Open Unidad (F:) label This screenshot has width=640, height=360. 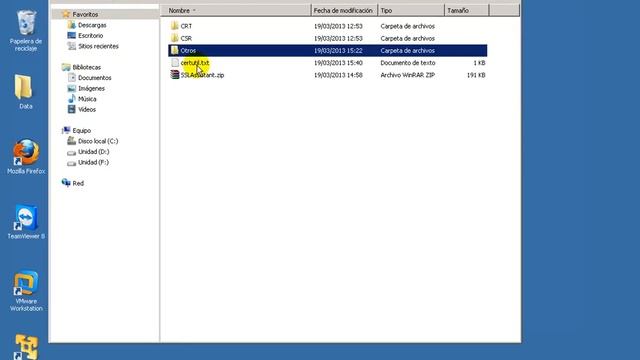93,162
